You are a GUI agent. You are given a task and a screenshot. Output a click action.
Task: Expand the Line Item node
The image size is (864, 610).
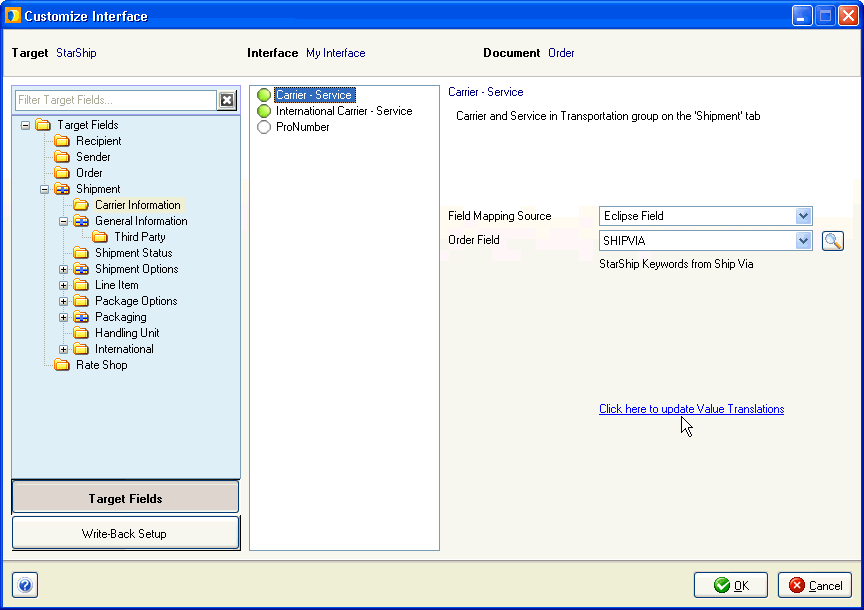coord(63,285)
